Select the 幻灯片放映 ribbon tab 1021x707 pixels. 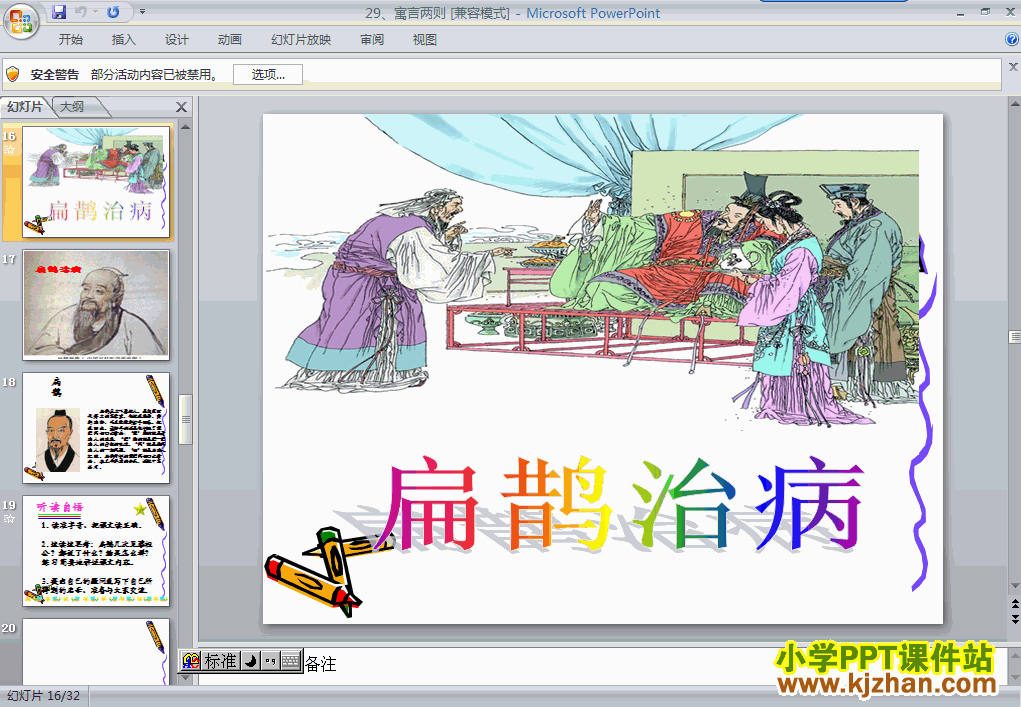click(301, 40)
